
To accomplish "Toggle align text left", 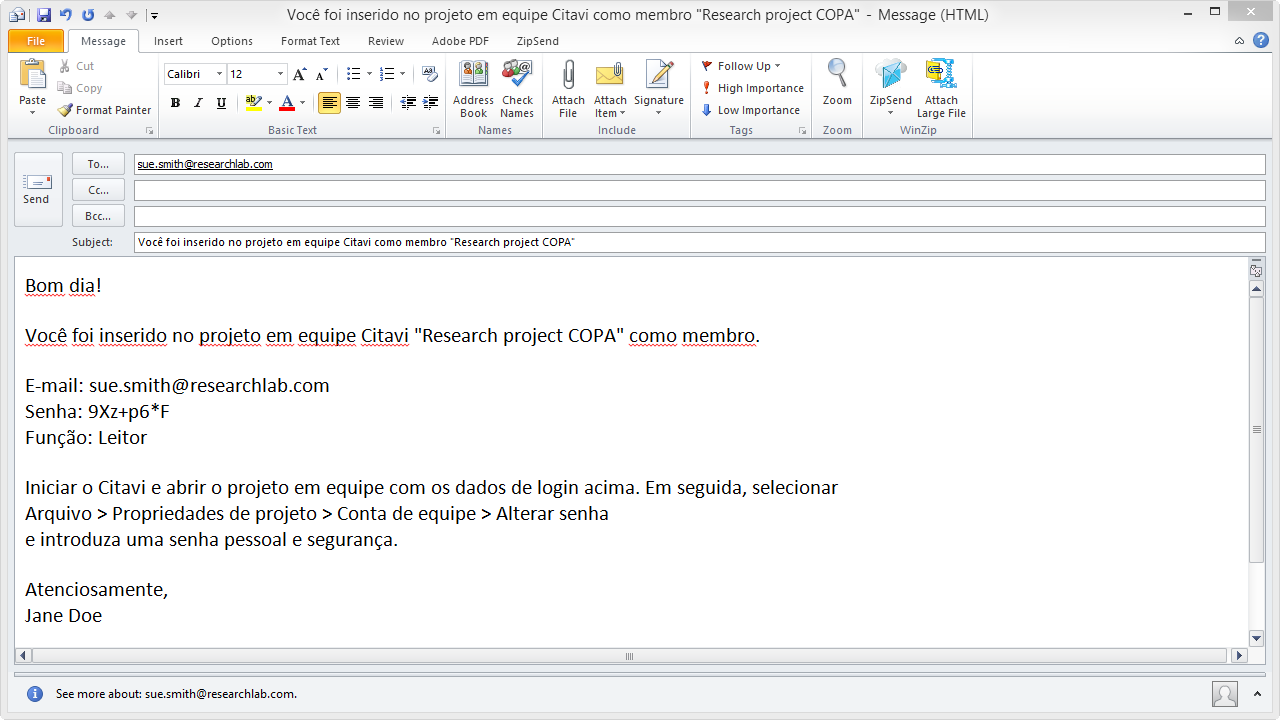I will [x=329, y=103].
